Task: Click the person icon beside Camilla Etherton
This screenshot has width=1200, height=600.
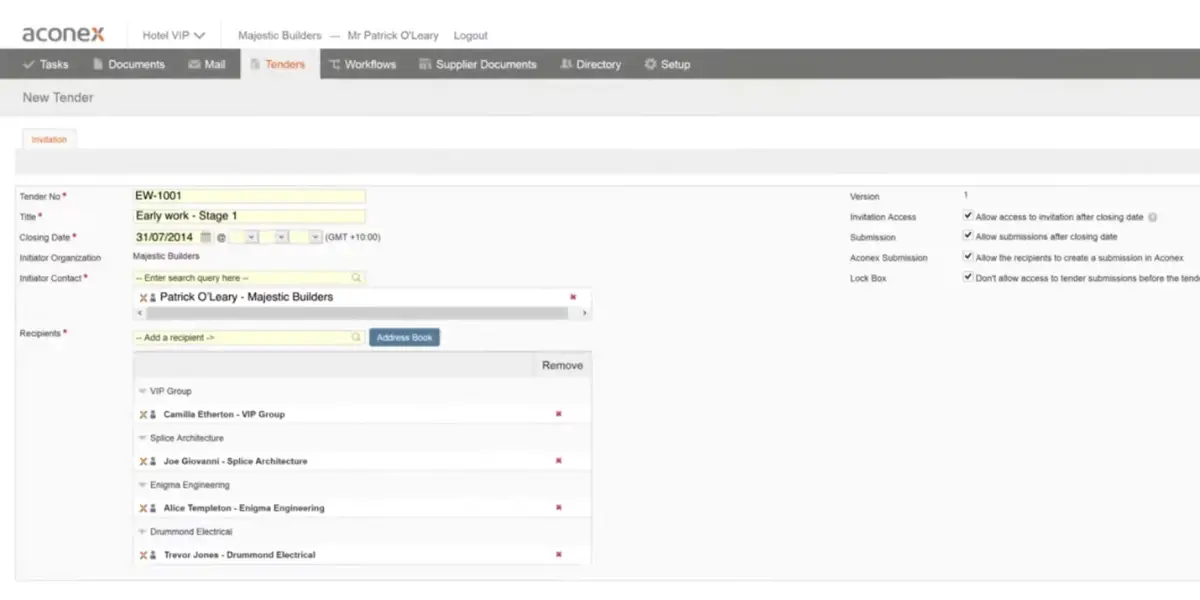Action: click(153, 414)
